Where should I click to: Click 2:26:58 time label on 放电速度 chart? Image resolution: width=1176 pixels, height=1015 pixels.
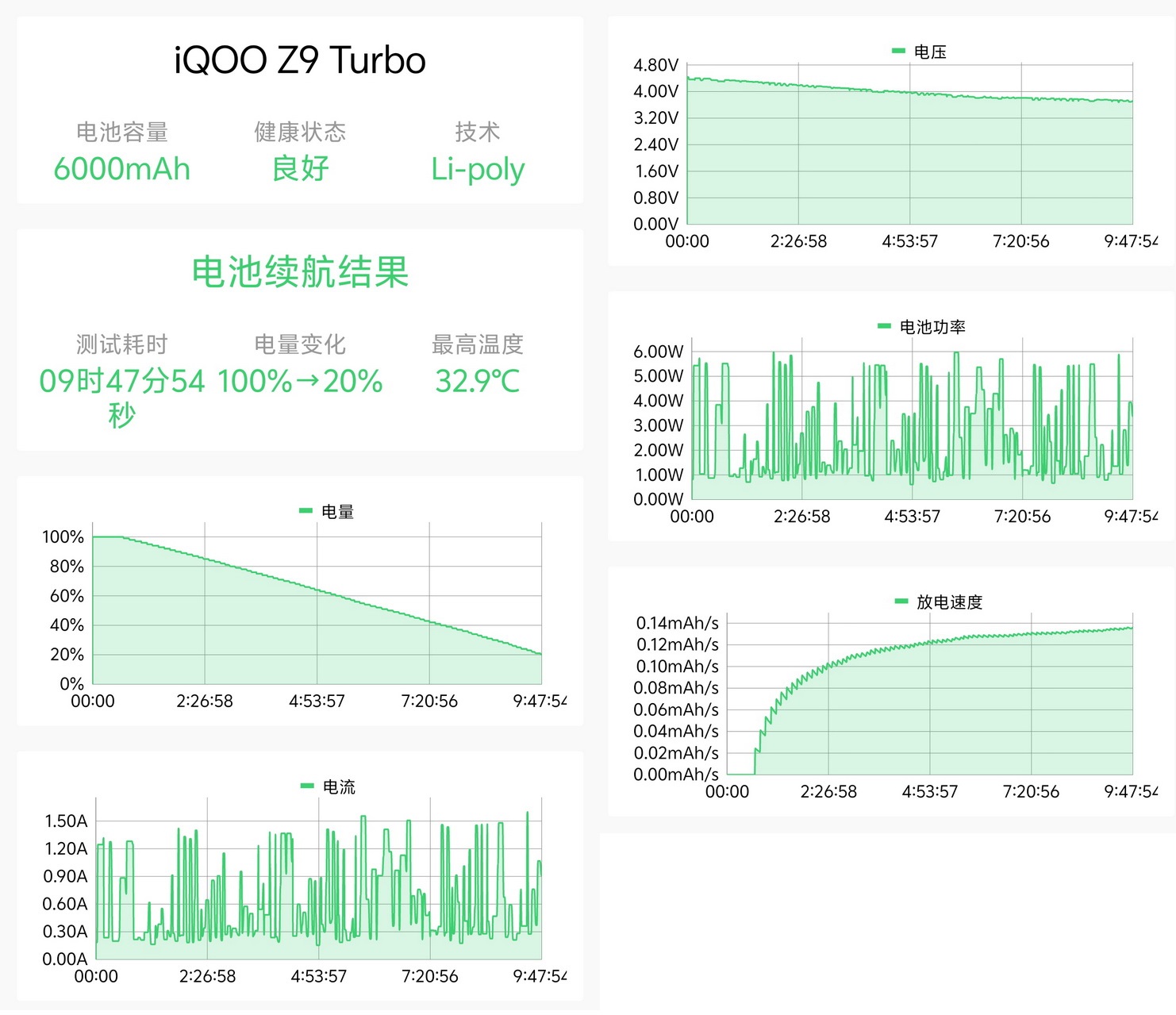pyautogui.click(x=828, y=792)
